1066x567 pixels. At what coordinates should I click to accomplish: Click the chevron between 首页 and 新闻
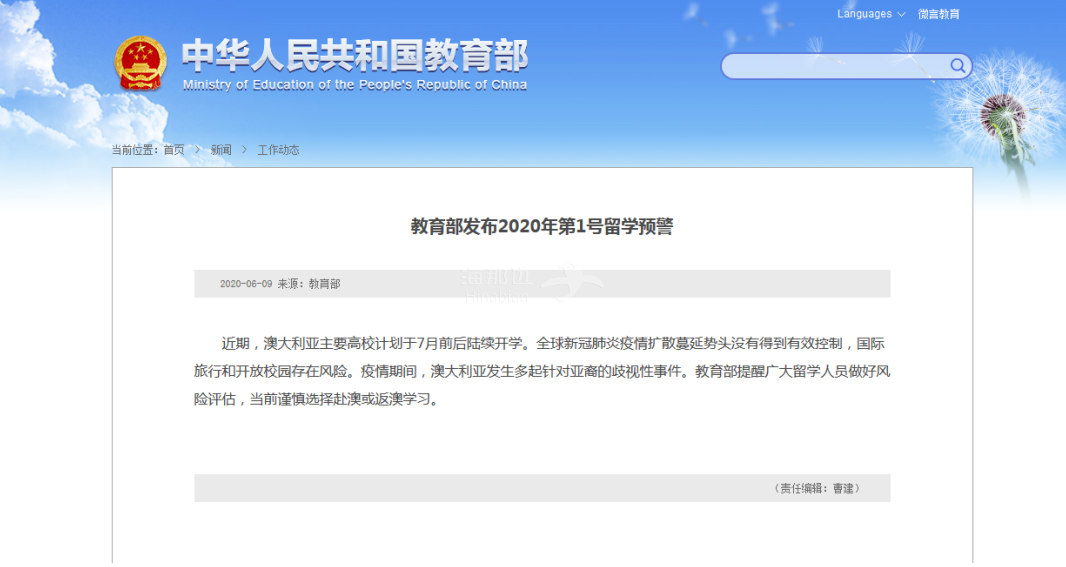(x=198, y=150)
